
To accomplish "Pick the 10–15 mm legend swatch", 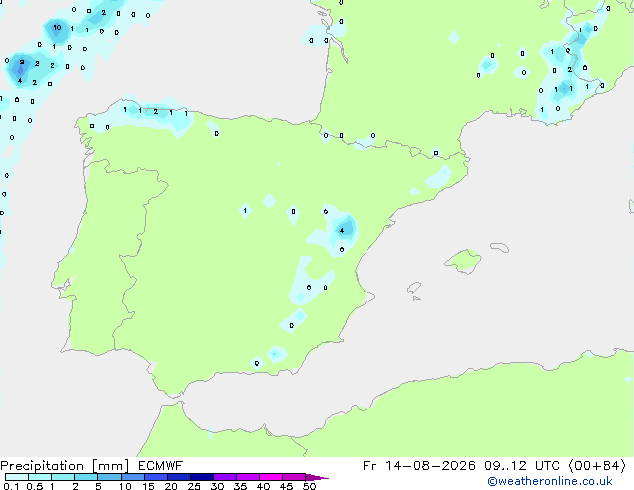I will (x=133, y=477).
